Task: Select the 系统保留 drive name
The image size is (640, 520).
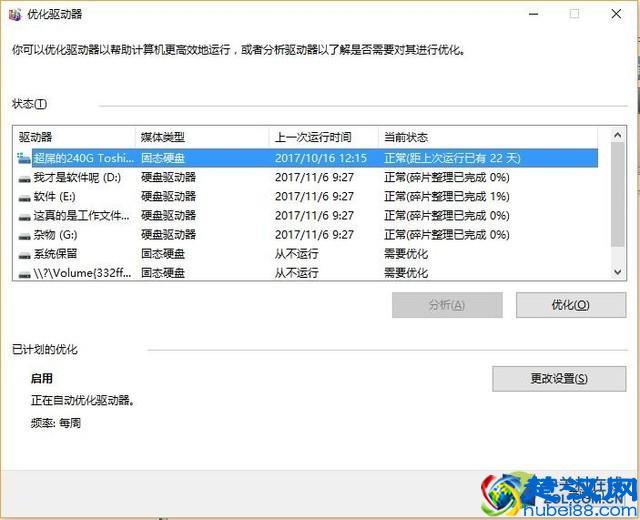Action: click(55, 254)
